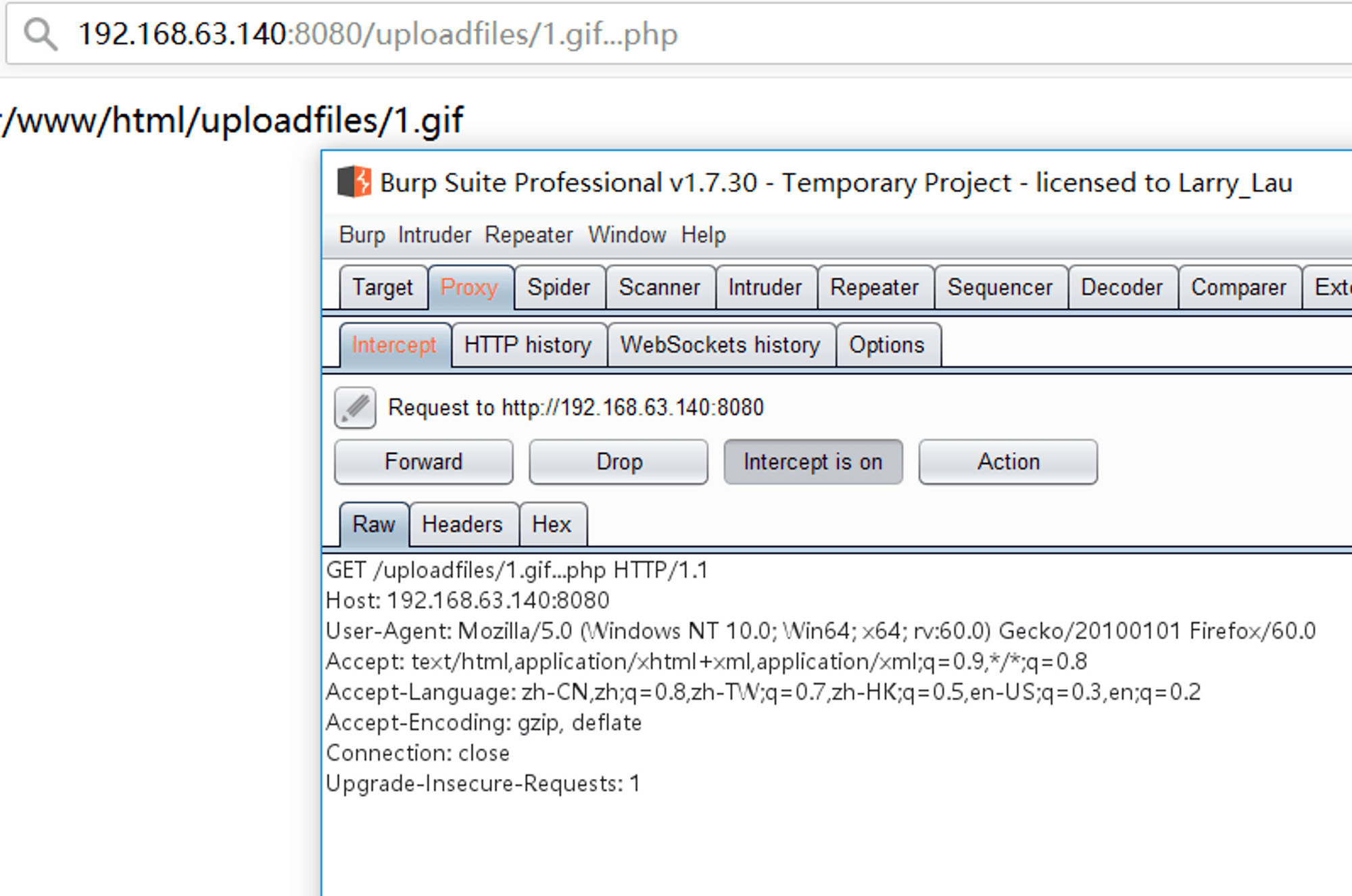The image size is (1352, 896).
Task: Switch to the Intruder tool tab
Action: (x=765, y=288)
